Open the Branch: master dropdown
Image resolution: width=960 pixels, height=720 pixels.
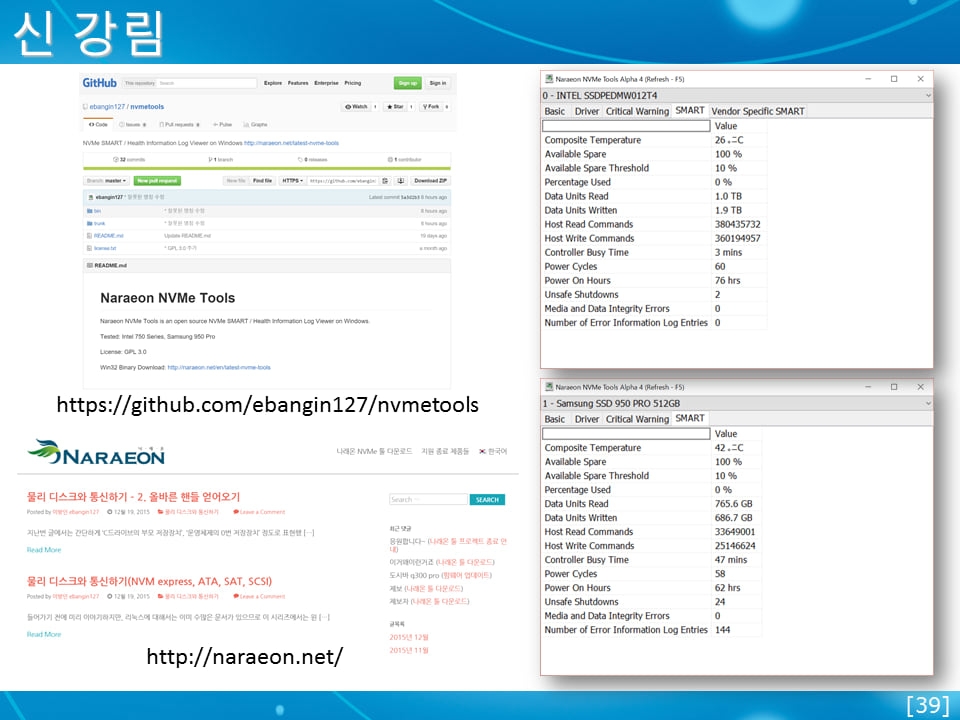pyautogui.click(x=106, y=181)
